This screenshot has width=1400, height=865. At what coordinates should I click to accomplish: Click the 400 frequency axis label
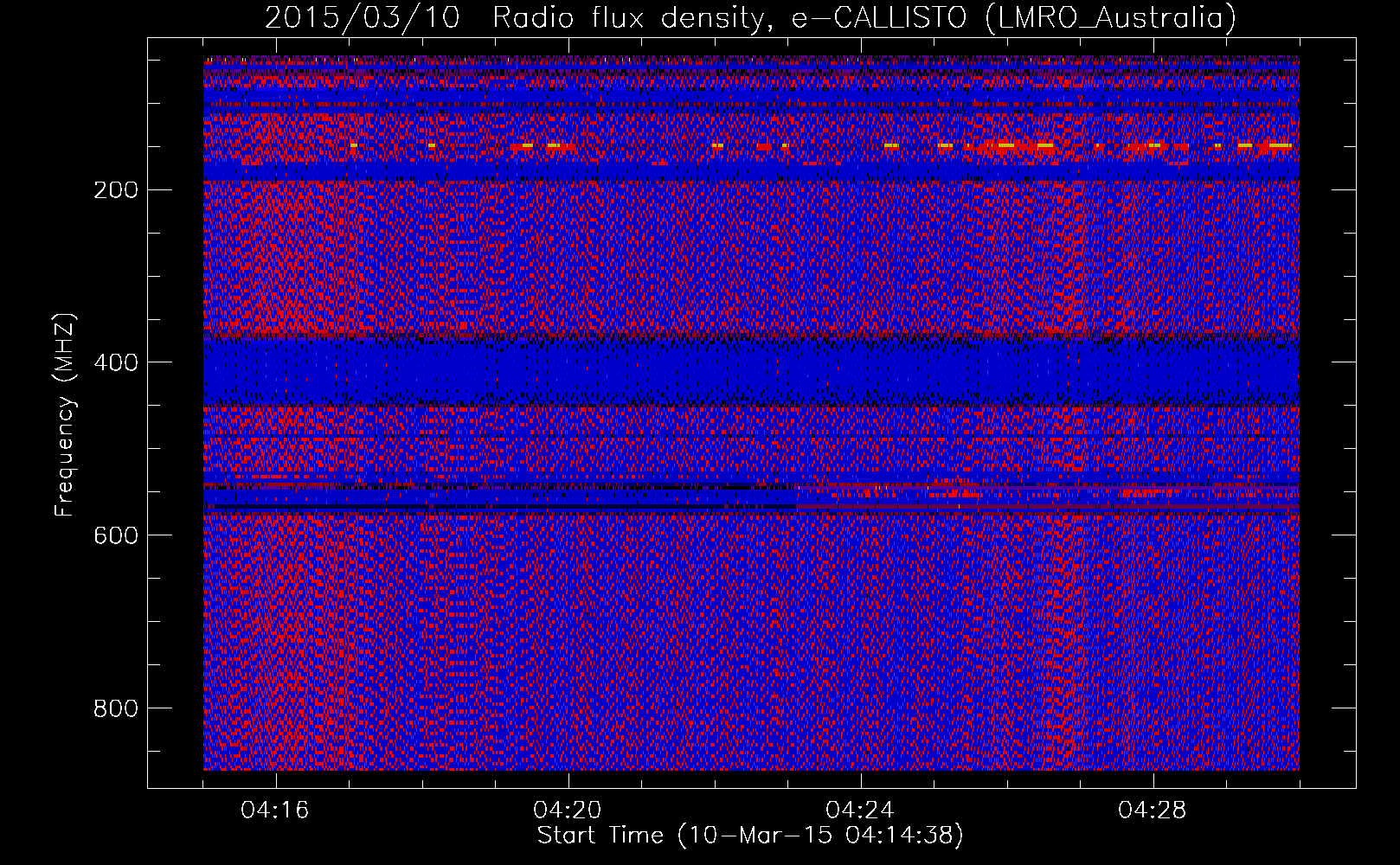[x=116, y=363]
